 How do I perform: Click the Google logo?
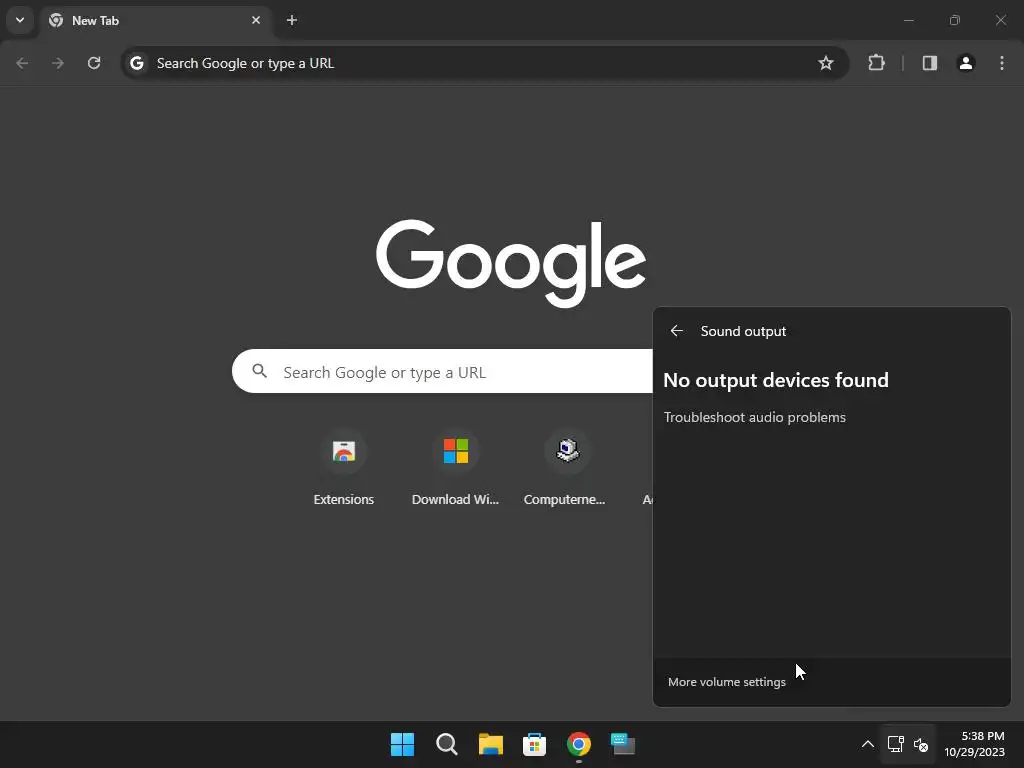point(511,263)
